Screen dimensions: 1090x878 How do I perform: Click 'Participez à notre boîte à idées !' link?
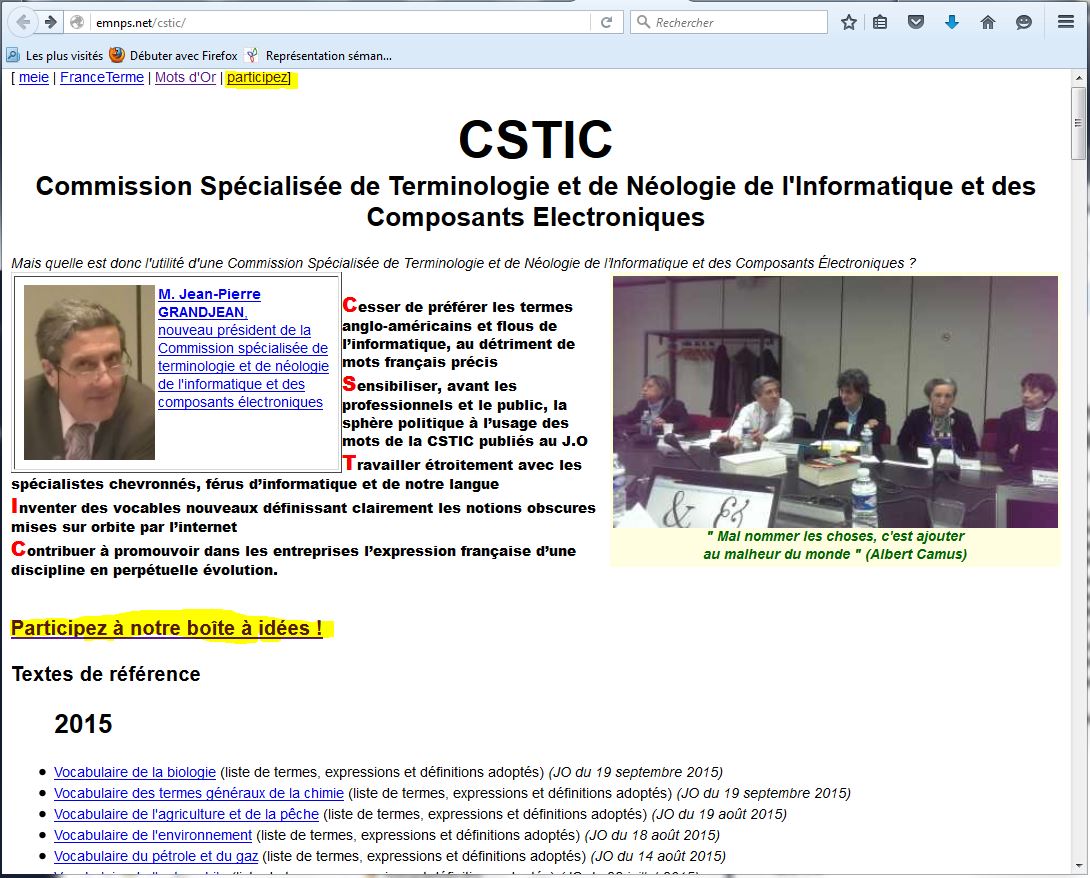point(167,629)
